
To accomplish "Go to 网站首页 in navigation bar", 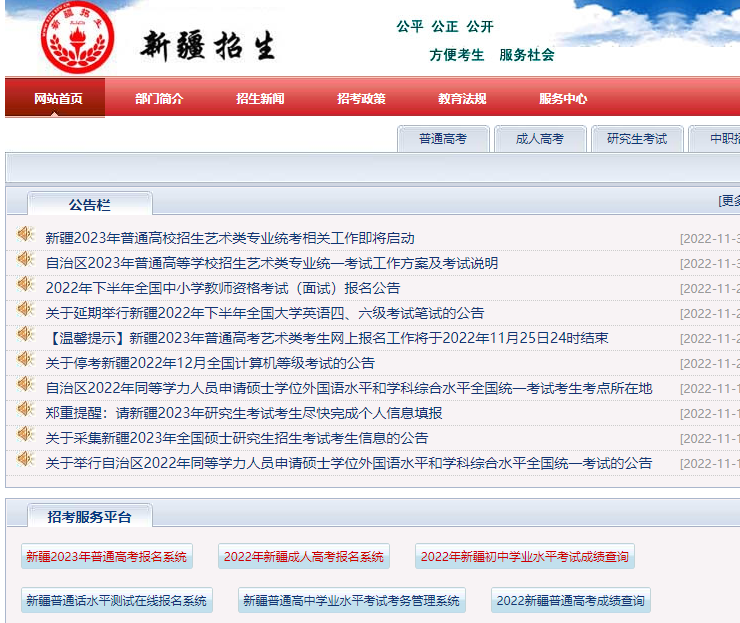I will pos(55,98).
